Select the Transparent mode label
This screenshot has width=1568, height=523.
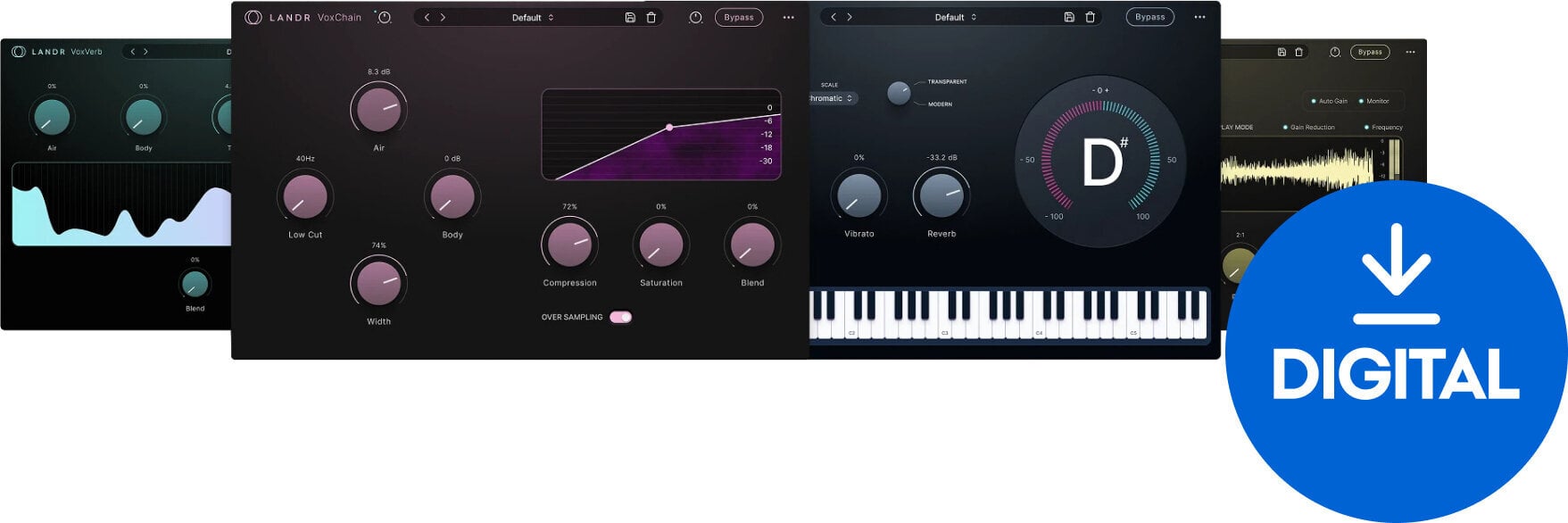[x=947, y=81]
